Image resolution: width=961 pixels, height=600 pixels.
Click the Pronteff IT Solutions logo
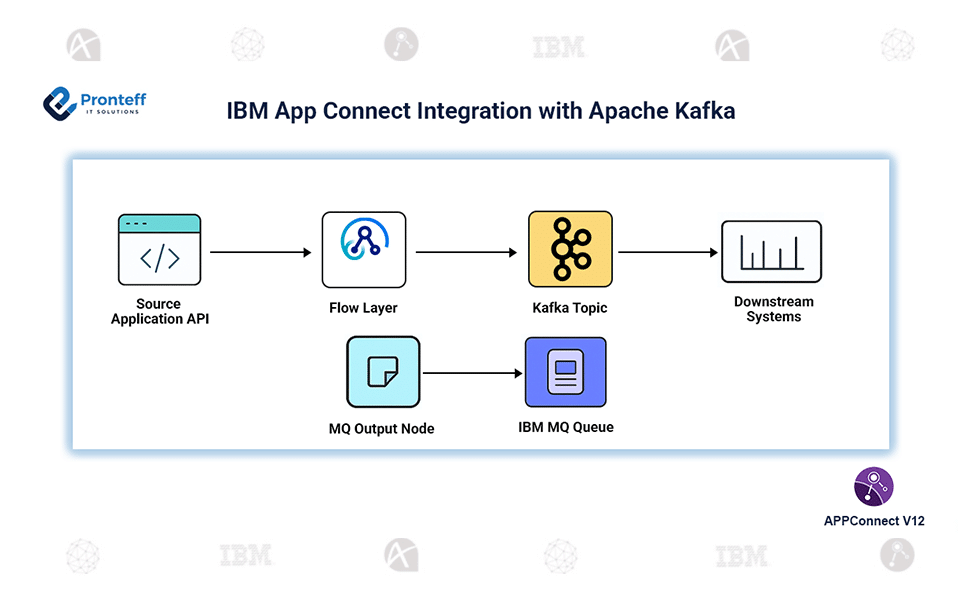(x=95, y=103)
